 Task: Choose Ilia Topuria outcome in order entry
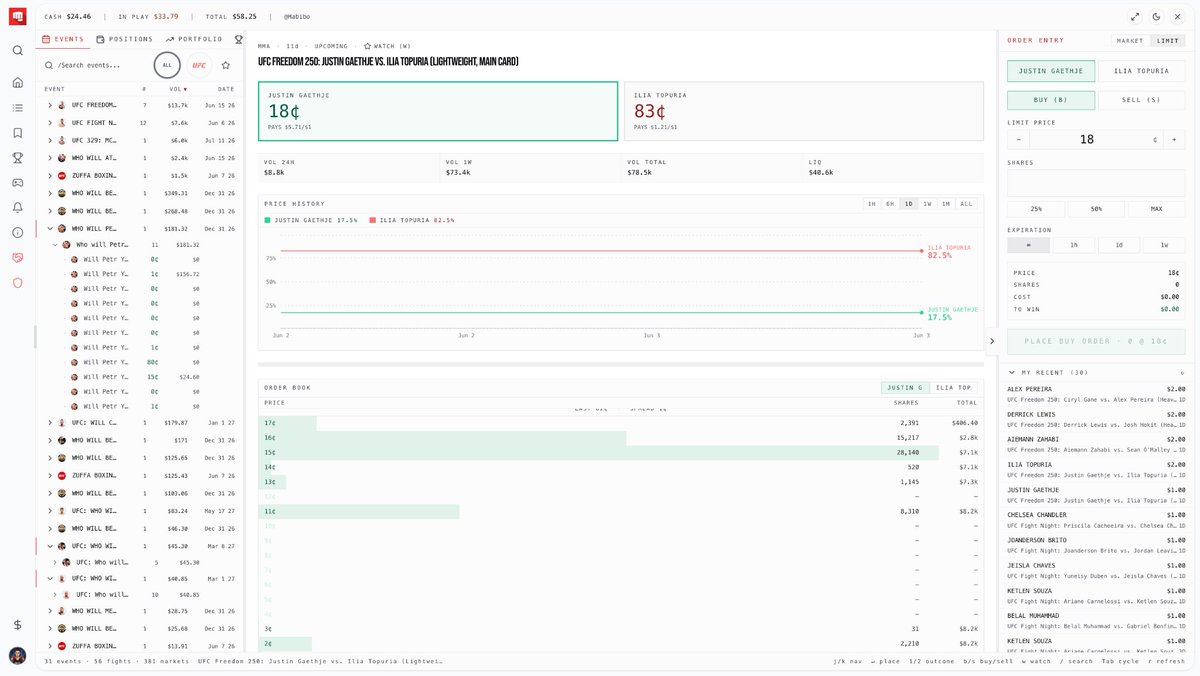click(1141, 71)
